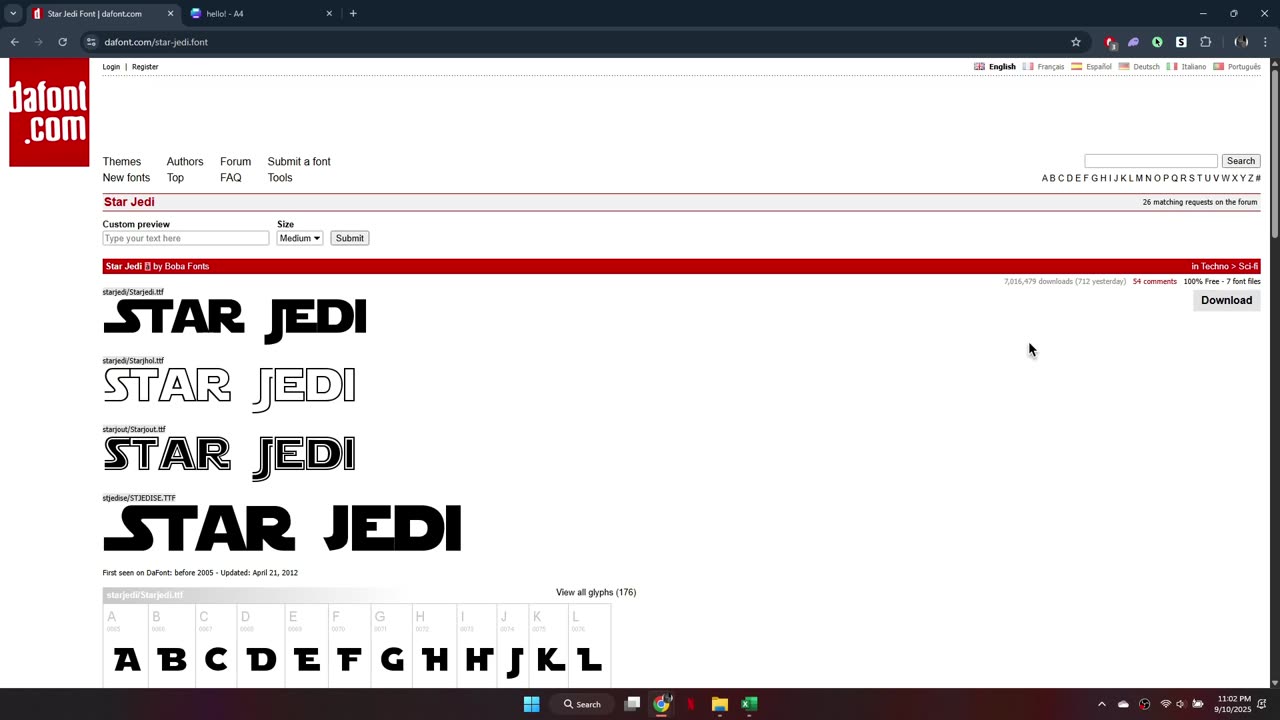Close the hello! - A4 tab
The height and width of the screenshot is (720, 1280).
[x=329, y=14]
